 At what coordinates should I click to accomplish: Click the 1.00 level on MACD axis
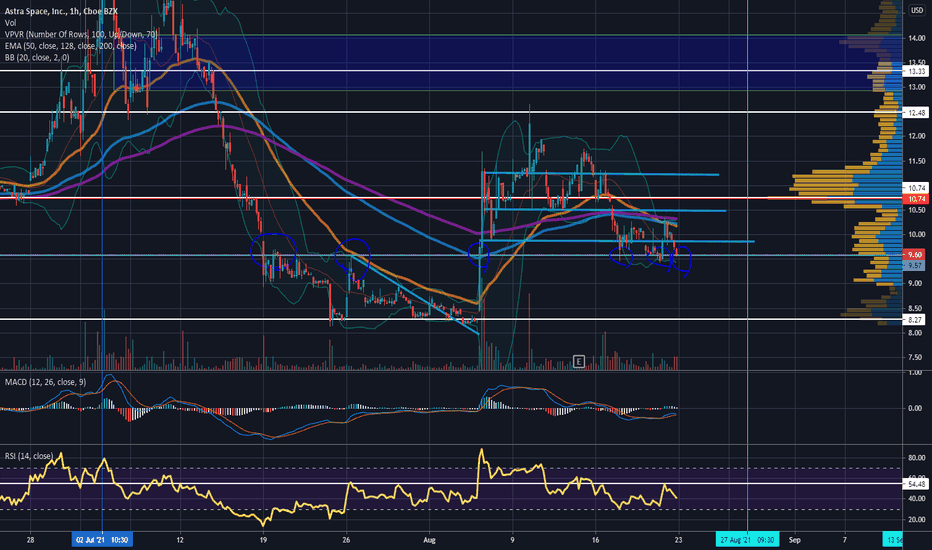coord(916,373)
